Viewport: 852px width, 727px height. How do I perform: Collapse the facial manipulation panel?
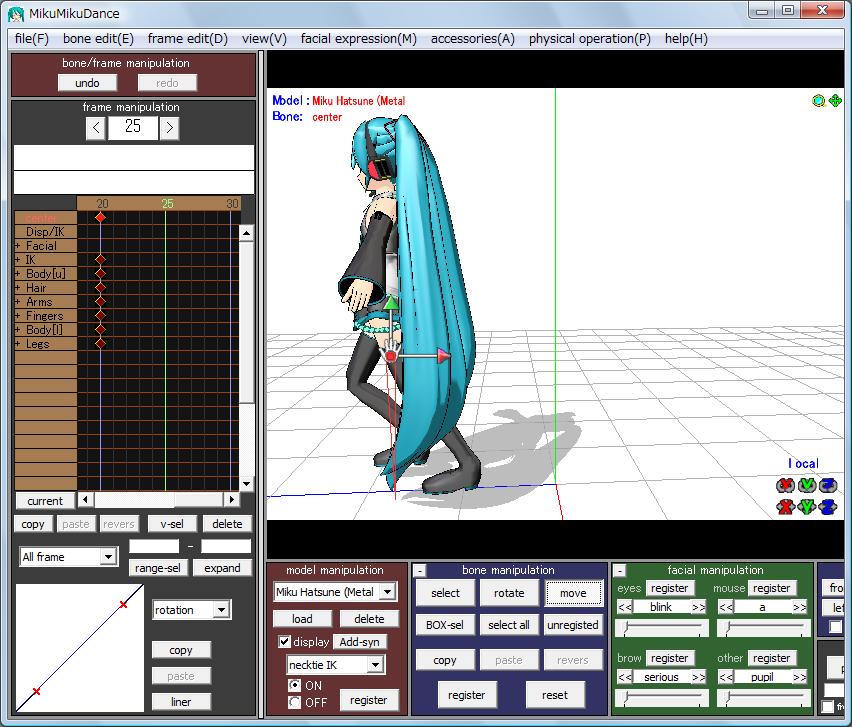point(619,571)
